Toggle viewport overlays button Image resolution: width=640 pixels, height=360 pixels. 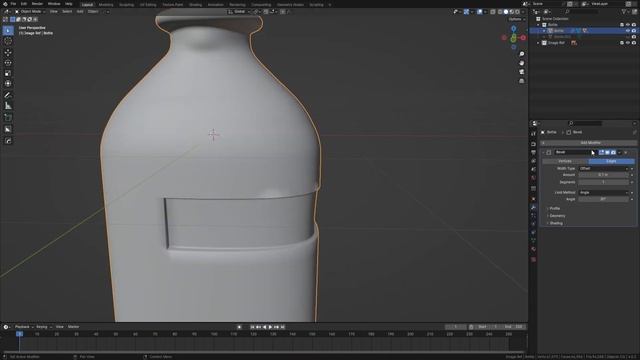tap(480, 12)
